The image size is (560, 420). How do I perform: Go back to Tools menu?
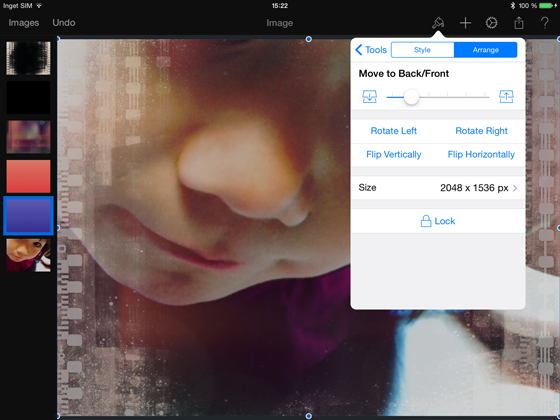pyautogui.click(x=371, y=50)
